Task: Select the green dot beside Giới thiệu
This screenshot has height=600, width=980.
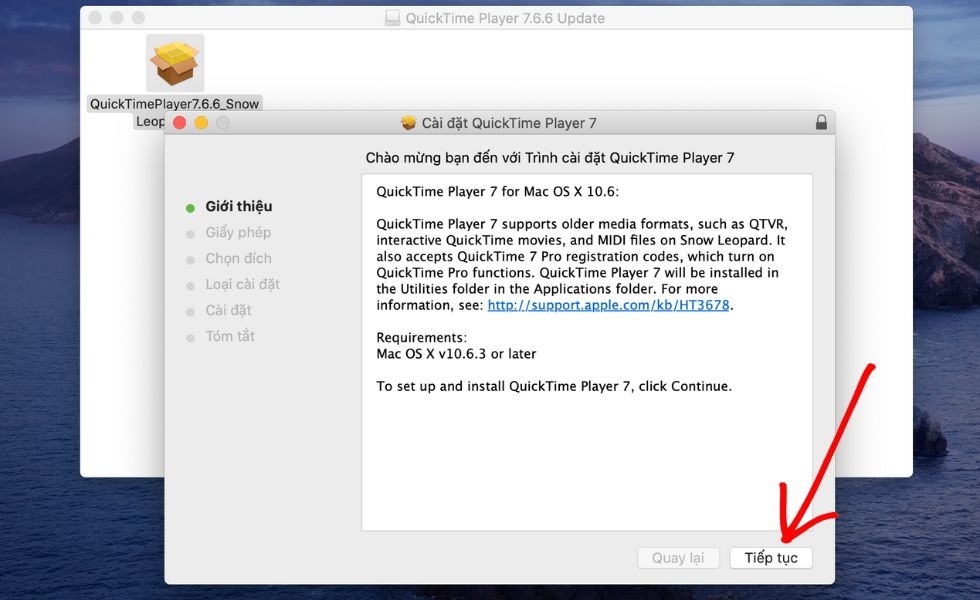Action: pyautogui.click(x=190, y=206)
